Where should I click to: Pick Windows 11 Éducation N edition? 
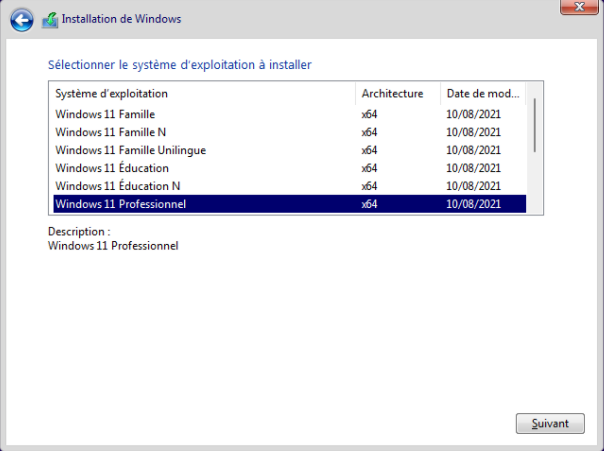[x=118, y=186]
